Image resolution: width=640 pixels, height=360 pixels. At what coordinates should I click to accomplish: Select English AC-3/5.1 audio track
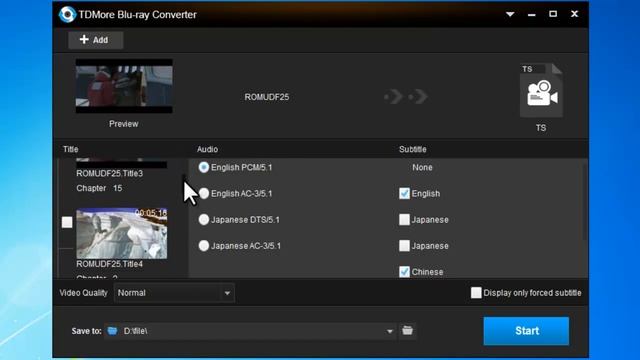[x=204, y=193]
